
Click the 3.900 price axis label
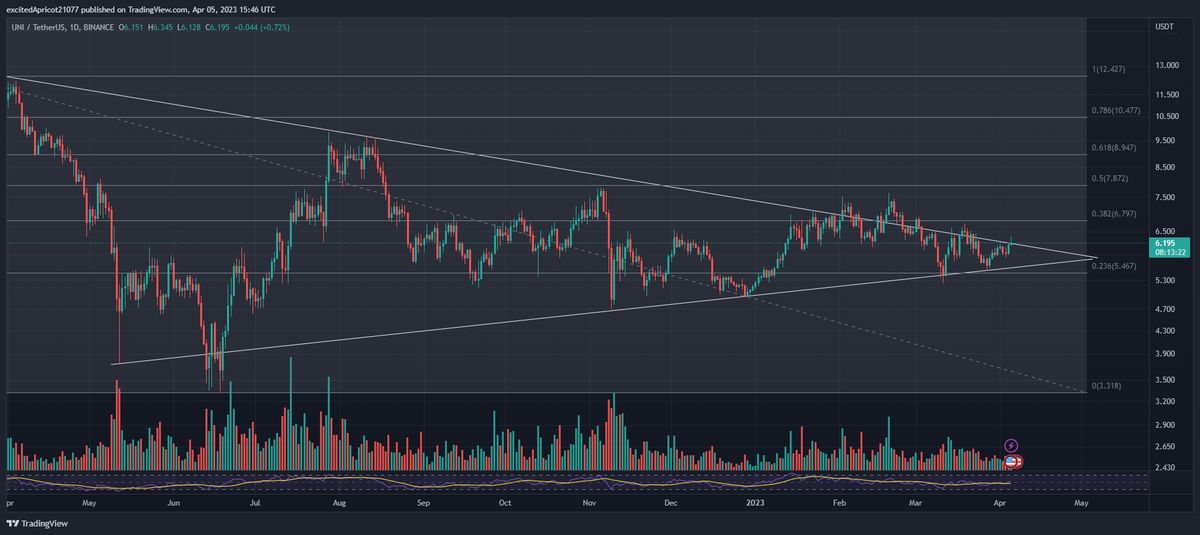1164,354
